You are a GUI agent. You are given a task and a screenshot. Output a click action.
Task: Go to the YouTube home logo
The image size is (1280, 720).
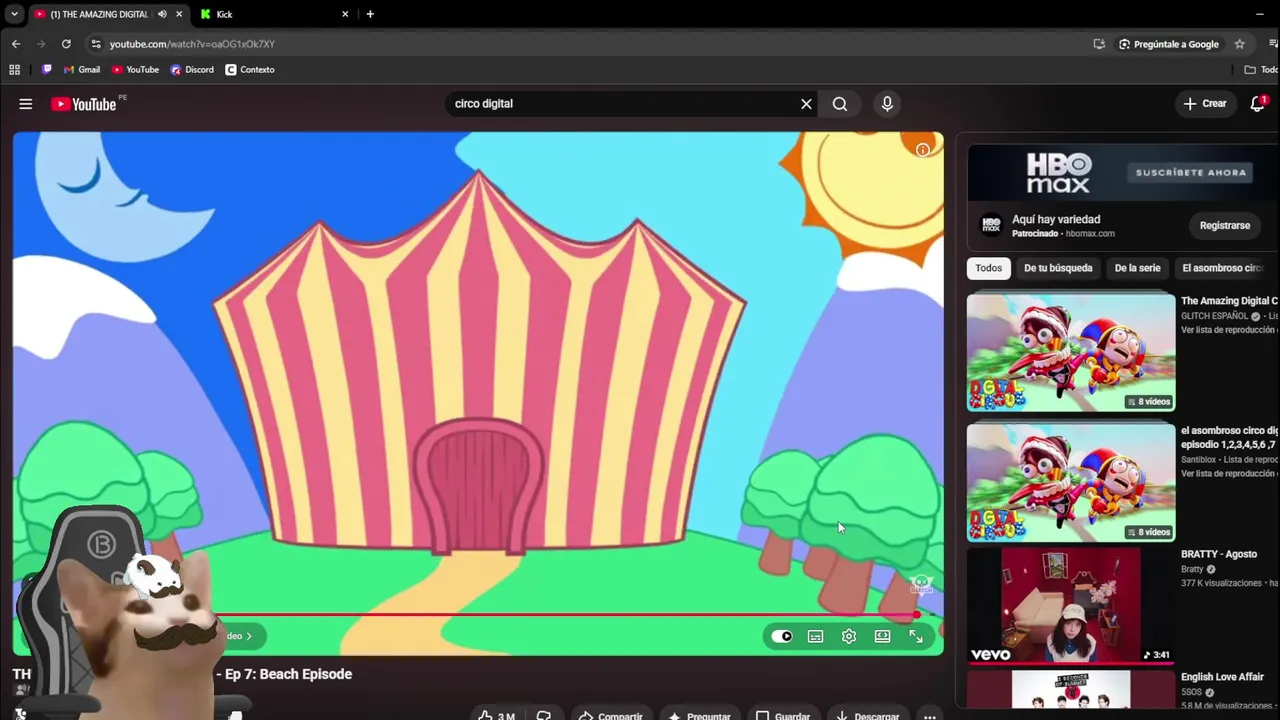(84, 104)
